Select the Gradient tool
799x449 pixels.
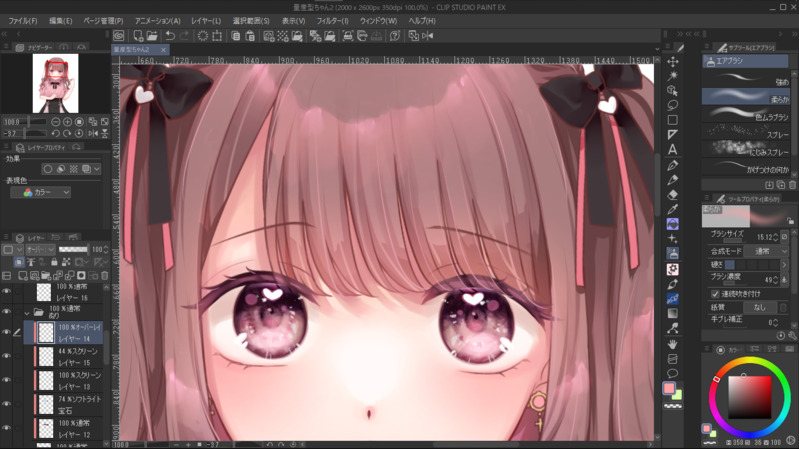[x=673, y=313]
